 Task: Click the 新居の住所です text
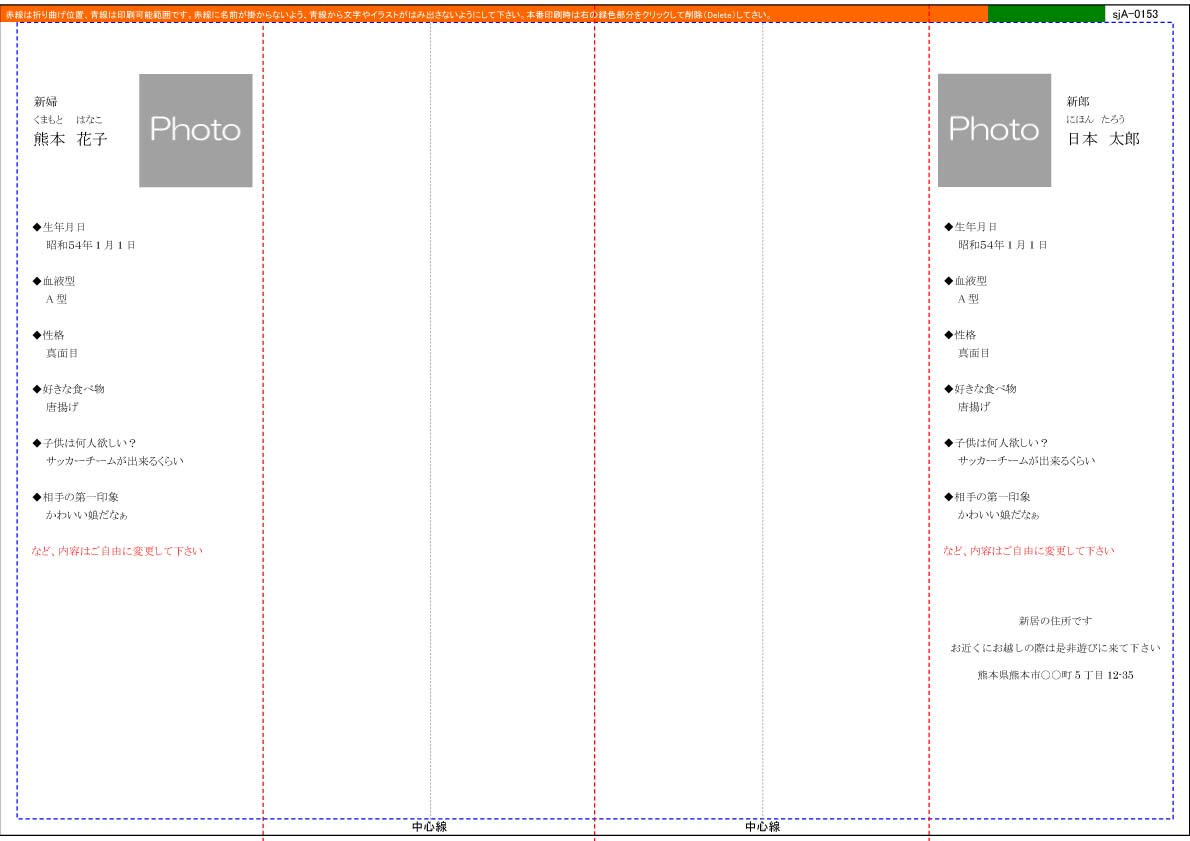[1055, 621]
